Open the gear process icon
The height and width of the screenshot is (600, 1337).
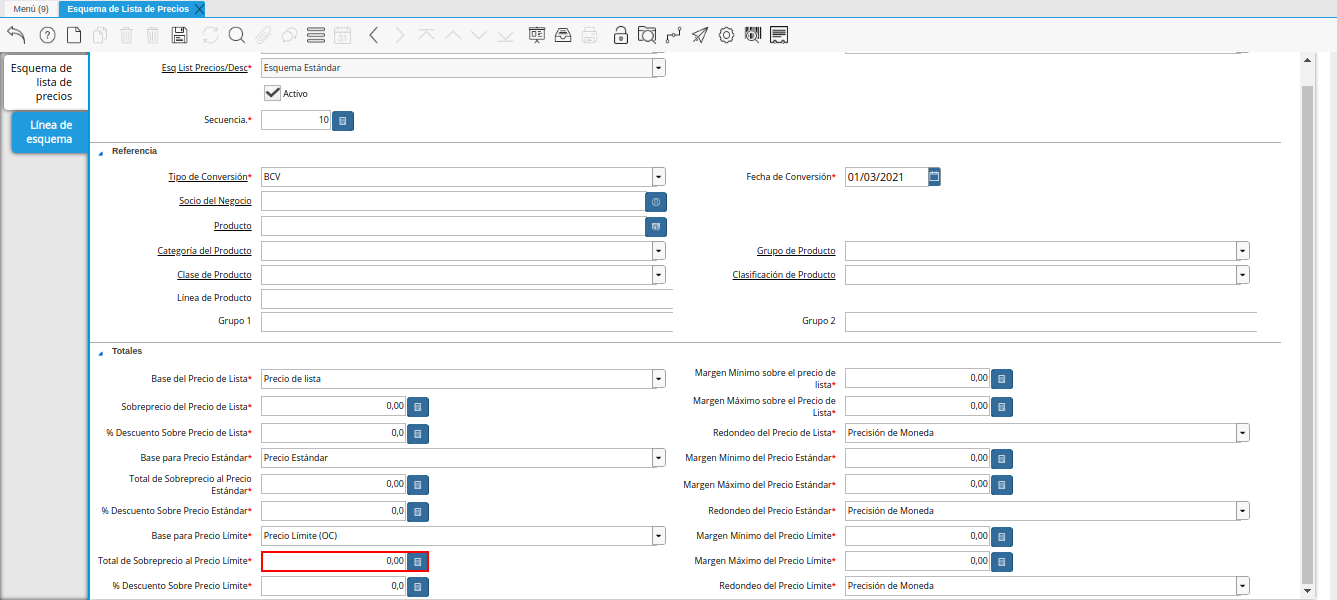(727, 35)
